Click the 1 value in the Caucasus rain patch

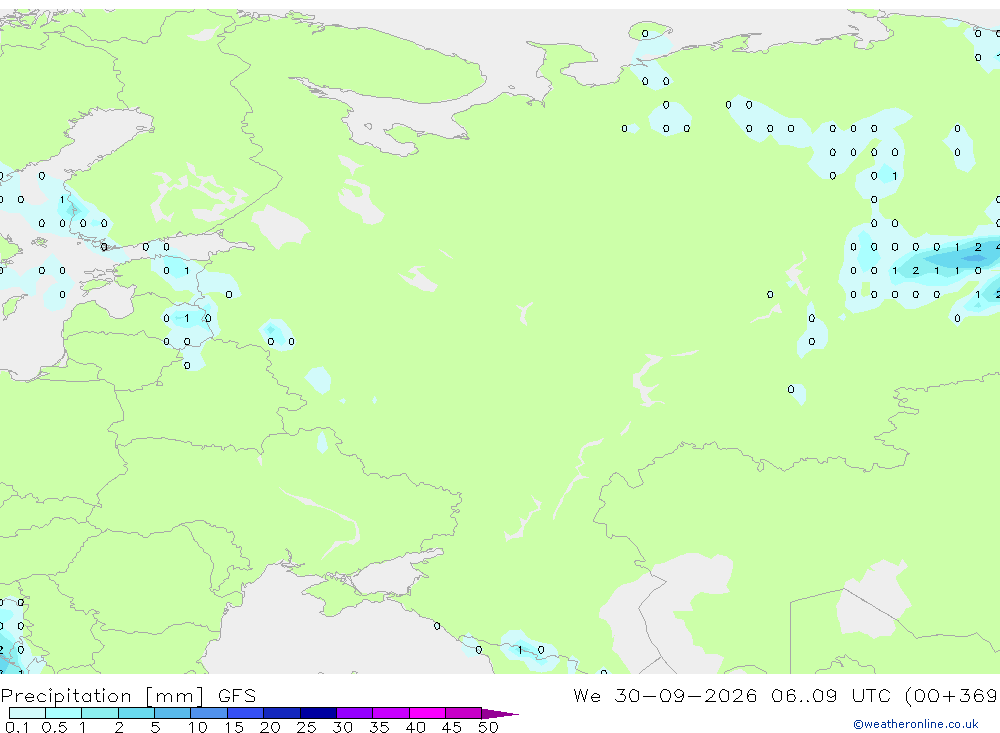(x=520, y=650)
